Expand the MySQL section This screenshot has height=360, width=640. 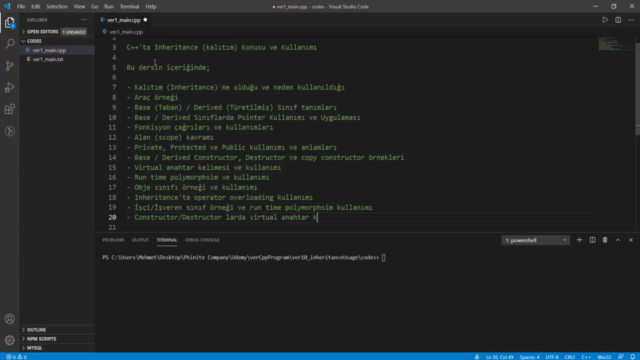(x=34, y=348)
